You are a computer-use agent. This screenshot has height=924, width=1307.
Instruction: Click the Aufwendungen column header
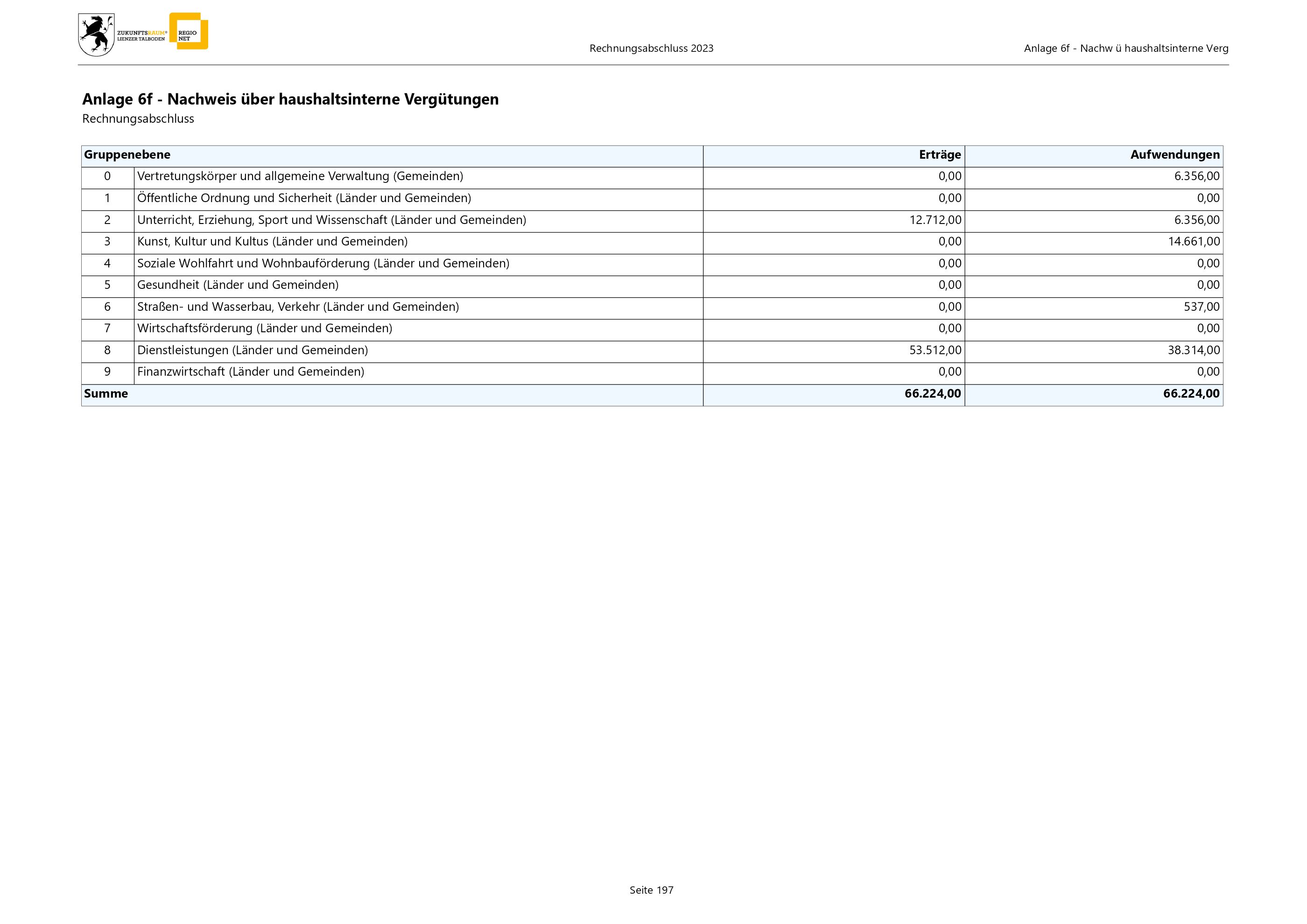coord(1174,155)
